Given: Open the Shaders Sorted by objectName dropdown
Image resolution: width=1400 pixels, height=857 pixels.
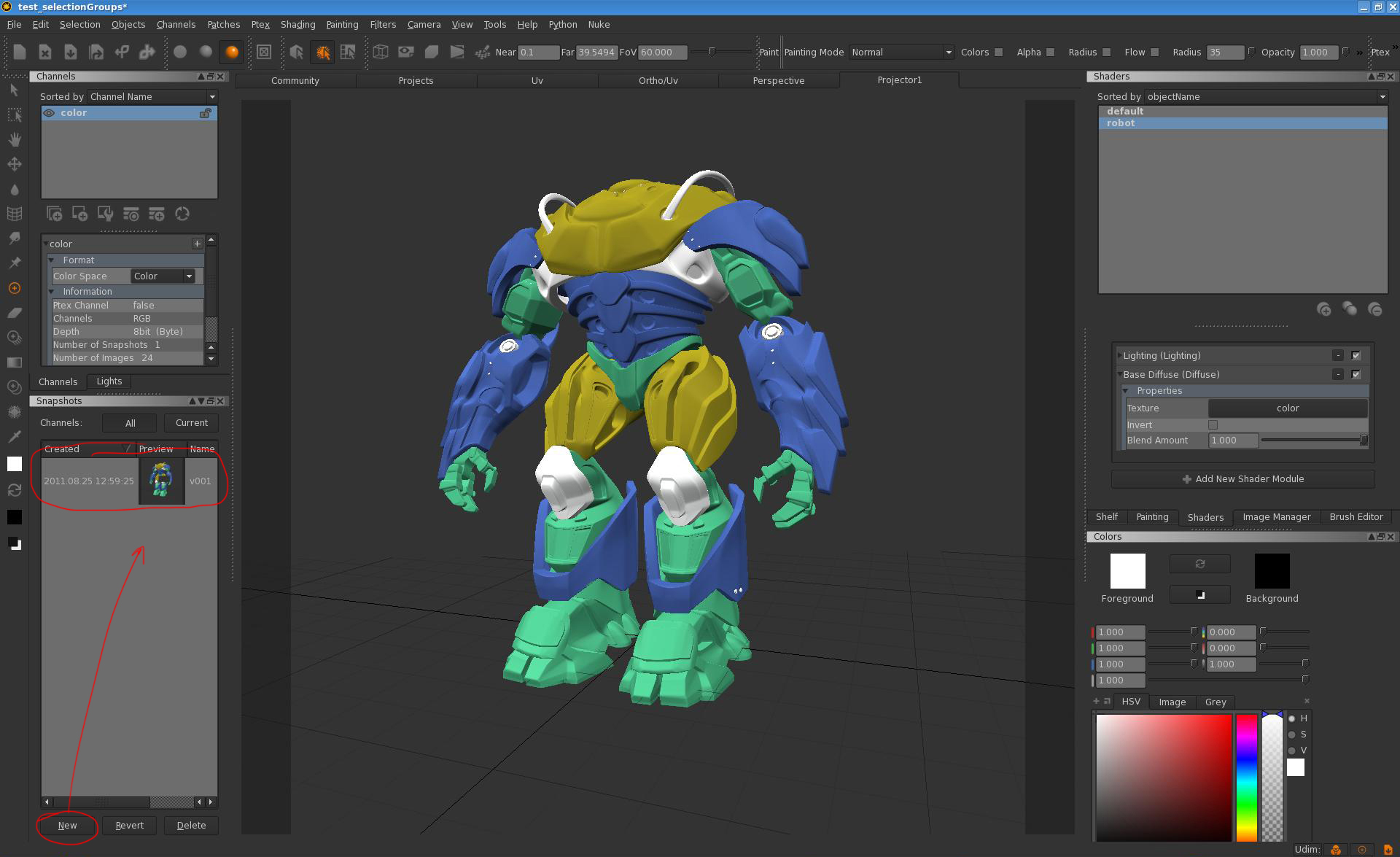Looking at the screenshot, I should pos(1266,96).
